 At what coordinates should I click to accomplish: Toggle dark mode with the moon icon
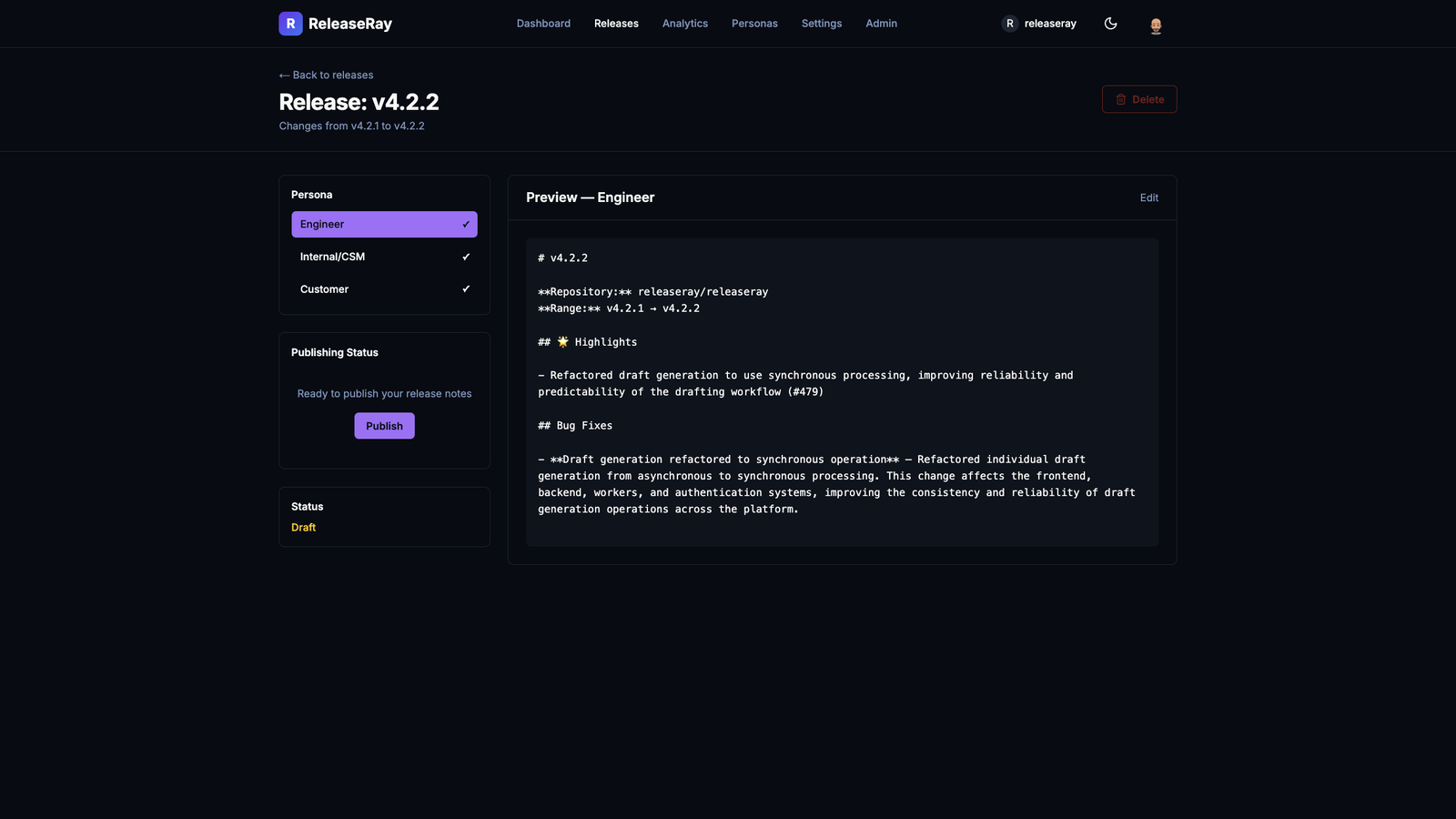point(1111,24)
